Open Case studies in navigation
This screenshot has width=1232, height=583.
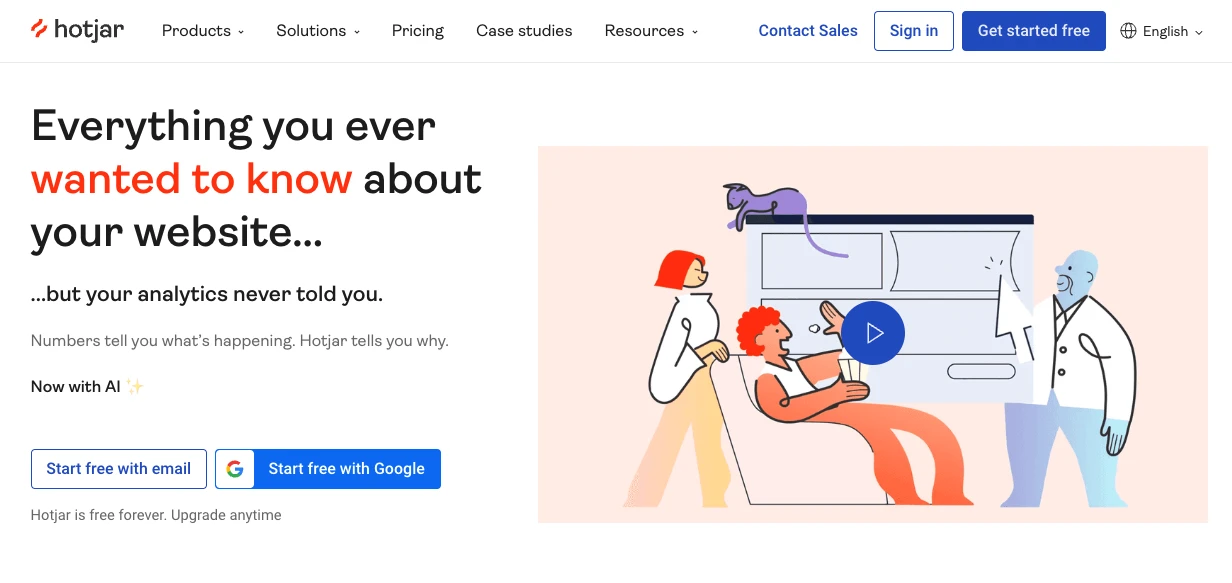tap(524, 31)
